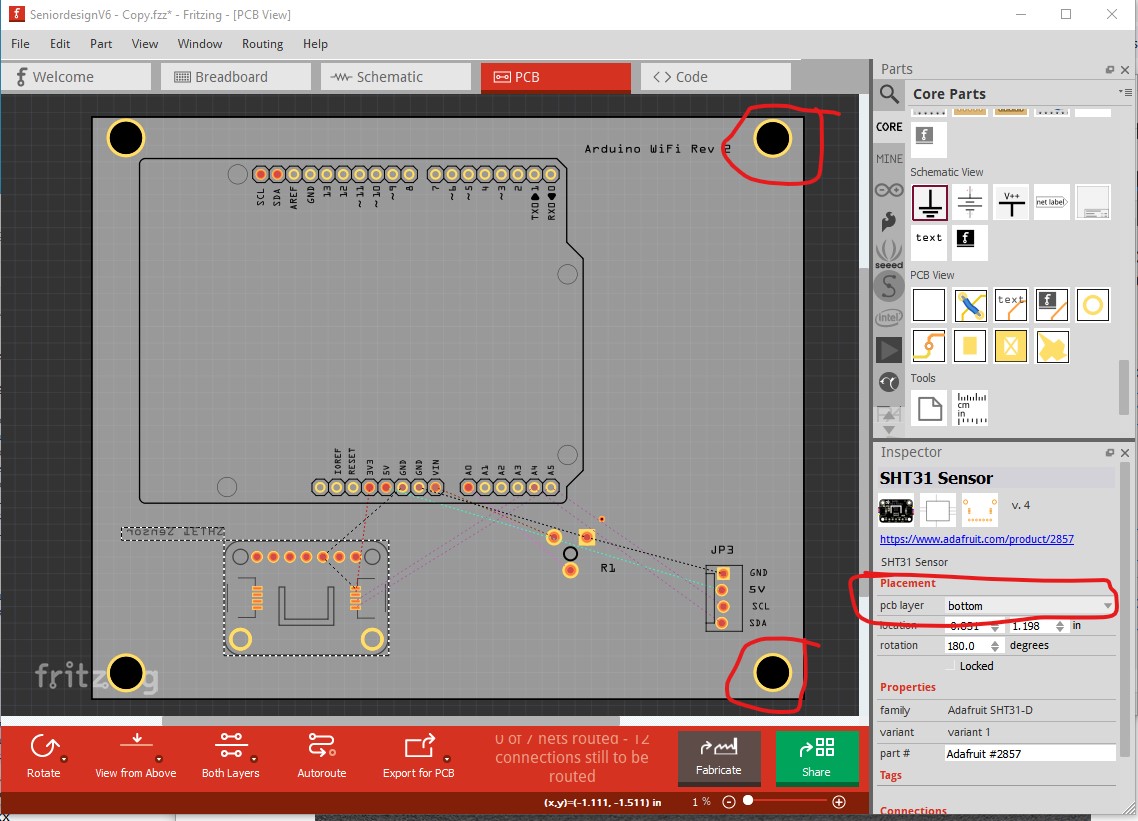Viewport: 1138px width, 821px height.
Task: Open the pcb layer dropdown
Action: coord(1030,605)
